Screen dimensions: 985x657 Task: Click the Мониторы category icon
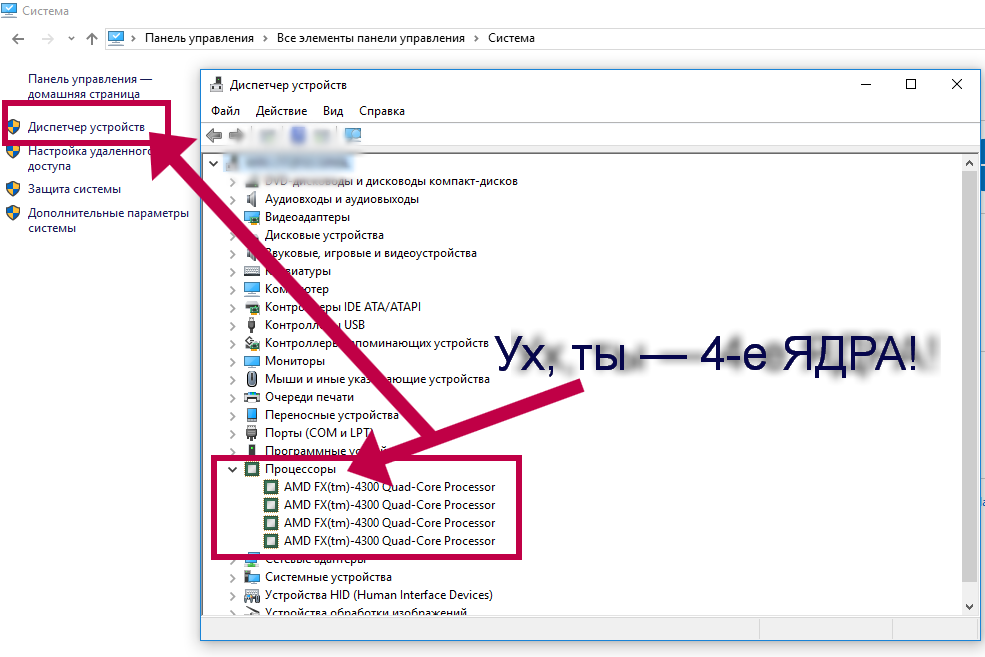[x=252, y=361]
